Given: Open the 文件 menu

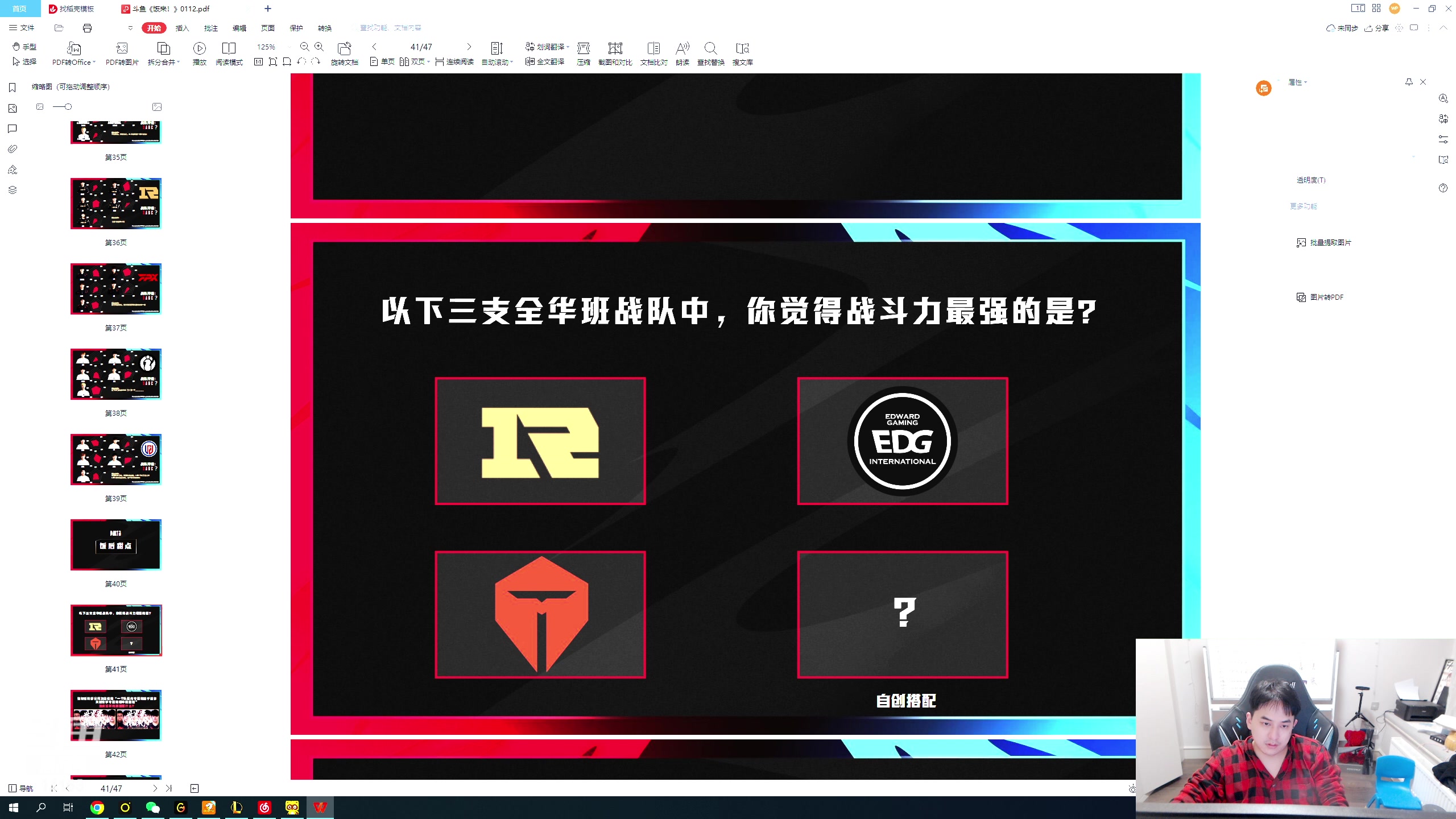Looking at the screenshot, I should point(26,28).
